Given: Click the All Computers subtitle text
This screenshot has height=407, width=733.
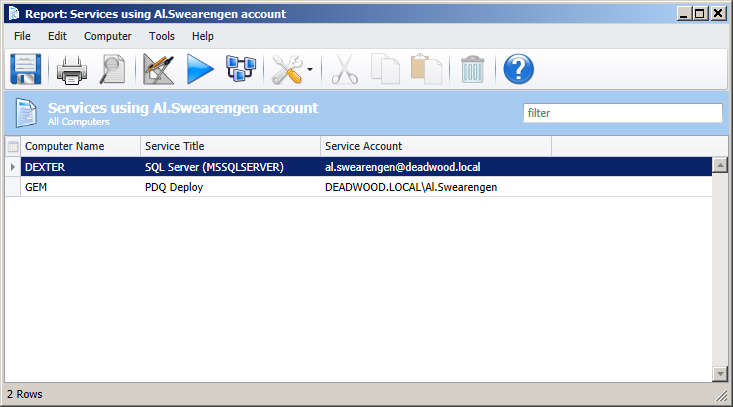Looking at the screenshot, I should (x=79, y=121).
